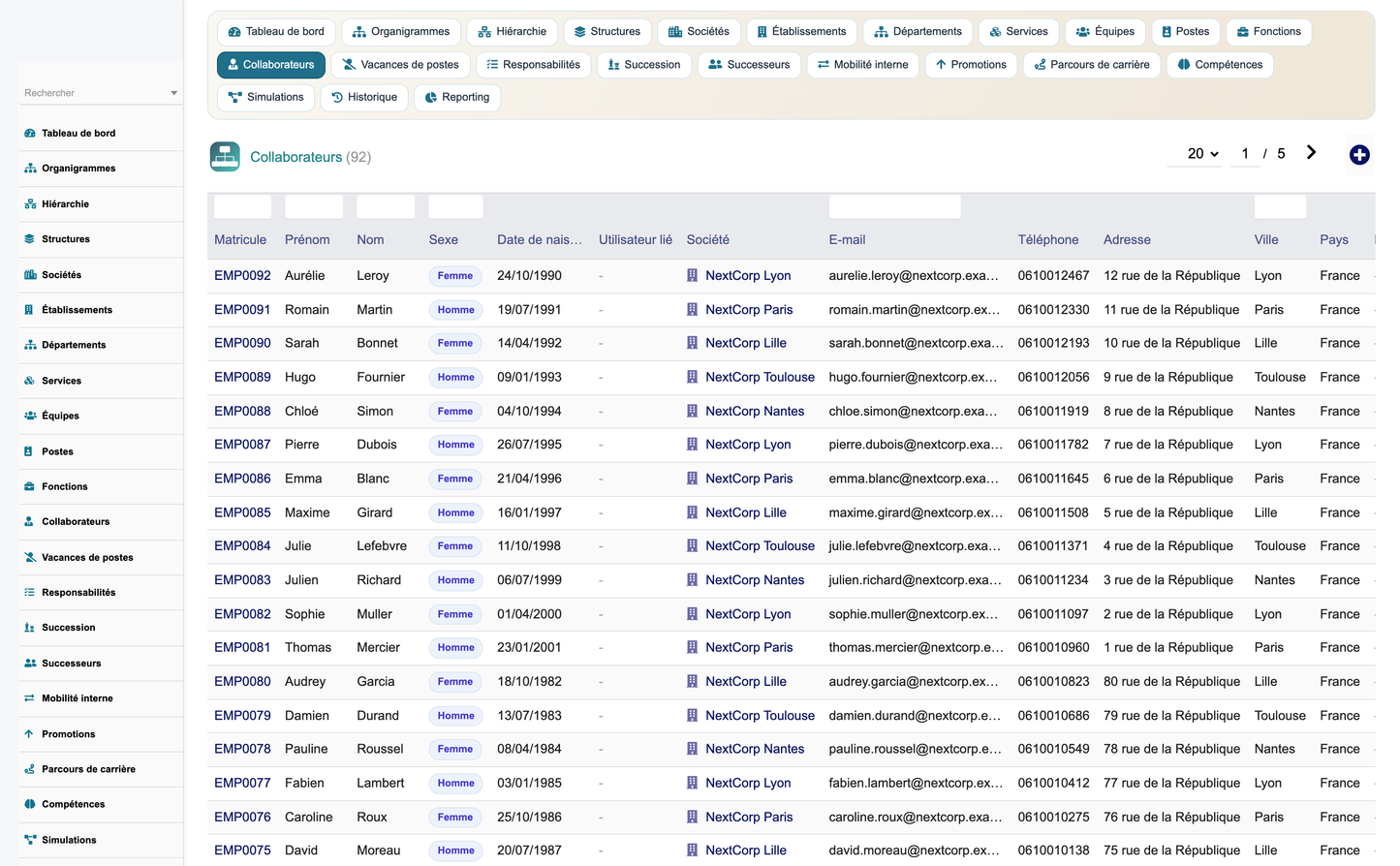
Task: Click the Succession sidebar icon
Action: click(x=30, y=628)
